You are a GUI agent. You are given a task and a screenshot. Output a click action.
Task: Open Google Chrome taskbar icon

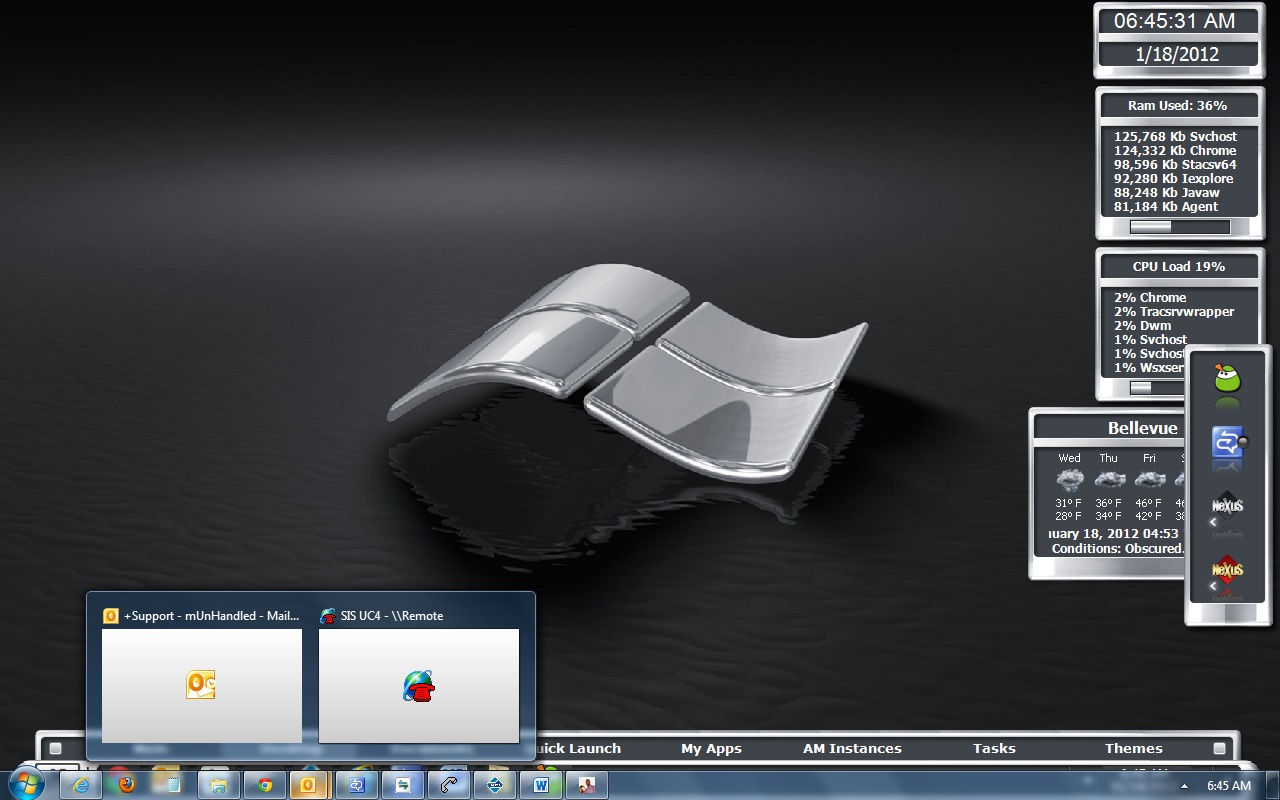[x=265, y=785]
